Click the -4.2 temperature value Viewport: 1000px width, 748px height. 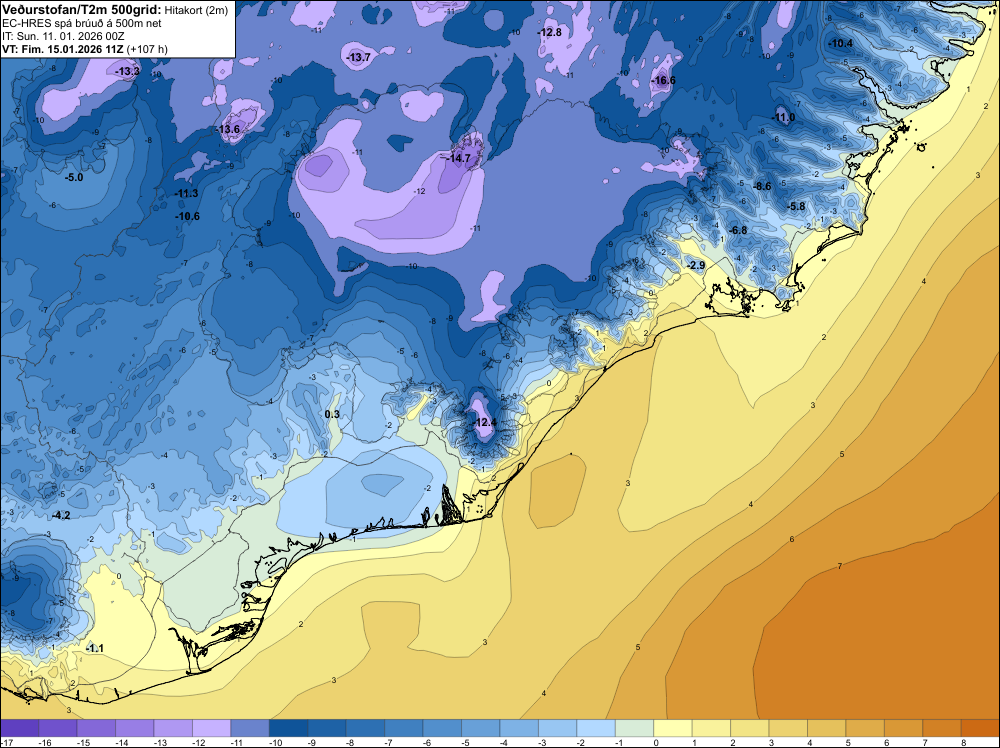(61, 515)
